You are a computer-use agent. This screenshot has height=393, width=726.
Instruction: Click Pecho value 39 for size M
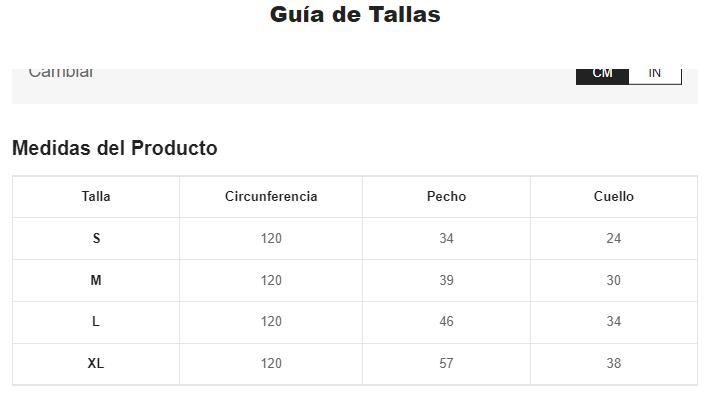(446, 281)
